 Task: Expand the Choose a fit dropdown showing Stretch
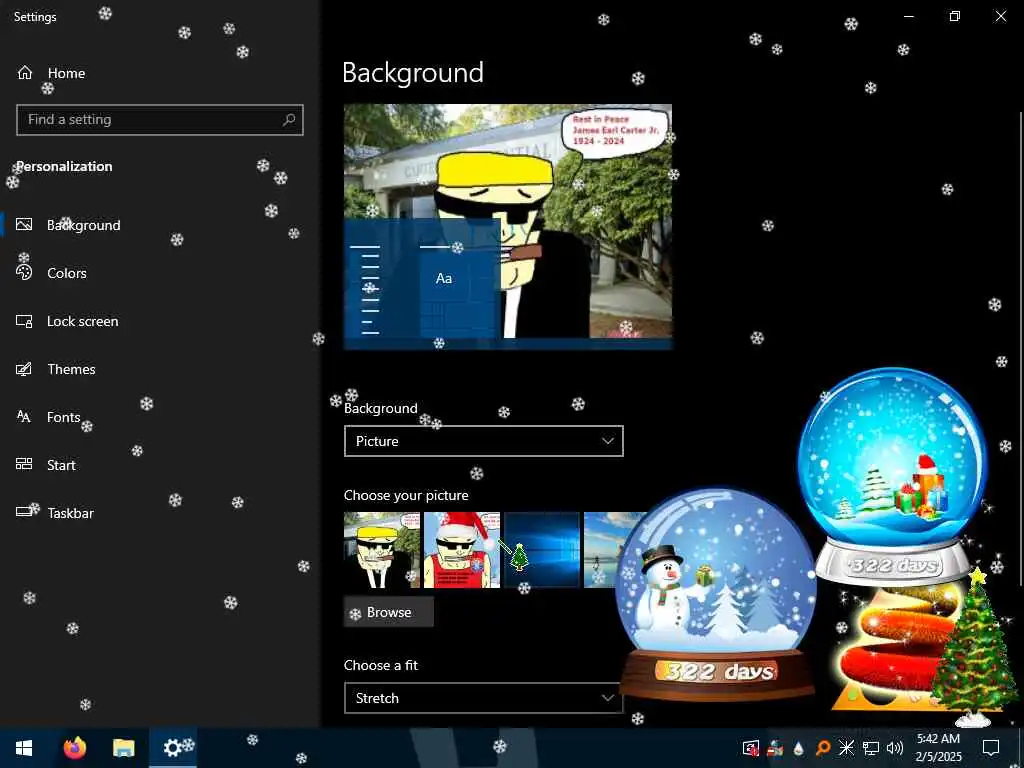coord(484,697)
